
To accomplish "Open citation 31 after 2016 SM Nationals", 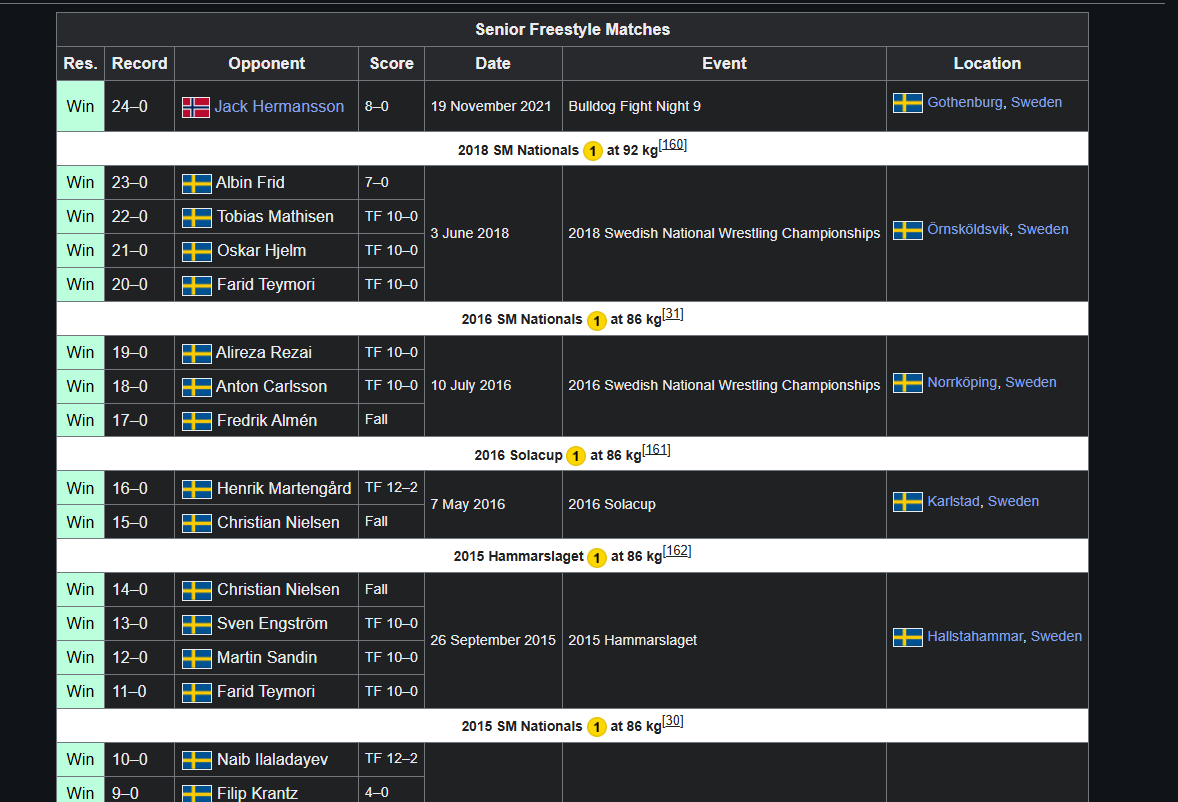I will (672, 314).
